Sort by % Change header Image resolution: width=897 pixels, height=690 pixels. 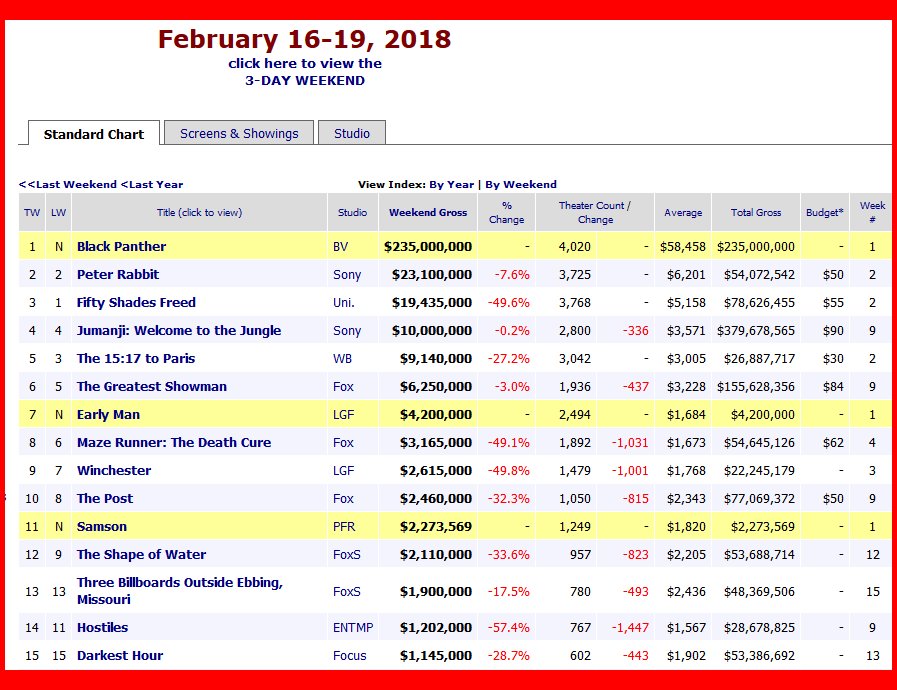coord(506,212)
